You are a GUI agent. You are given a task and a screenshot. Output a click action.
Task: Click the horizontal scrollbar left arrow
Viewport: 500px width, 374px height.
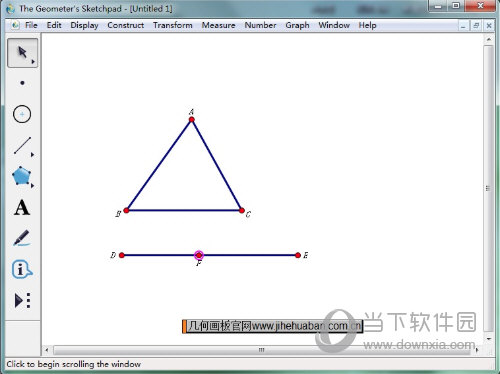pyautogui.click(x=47, y=350)
